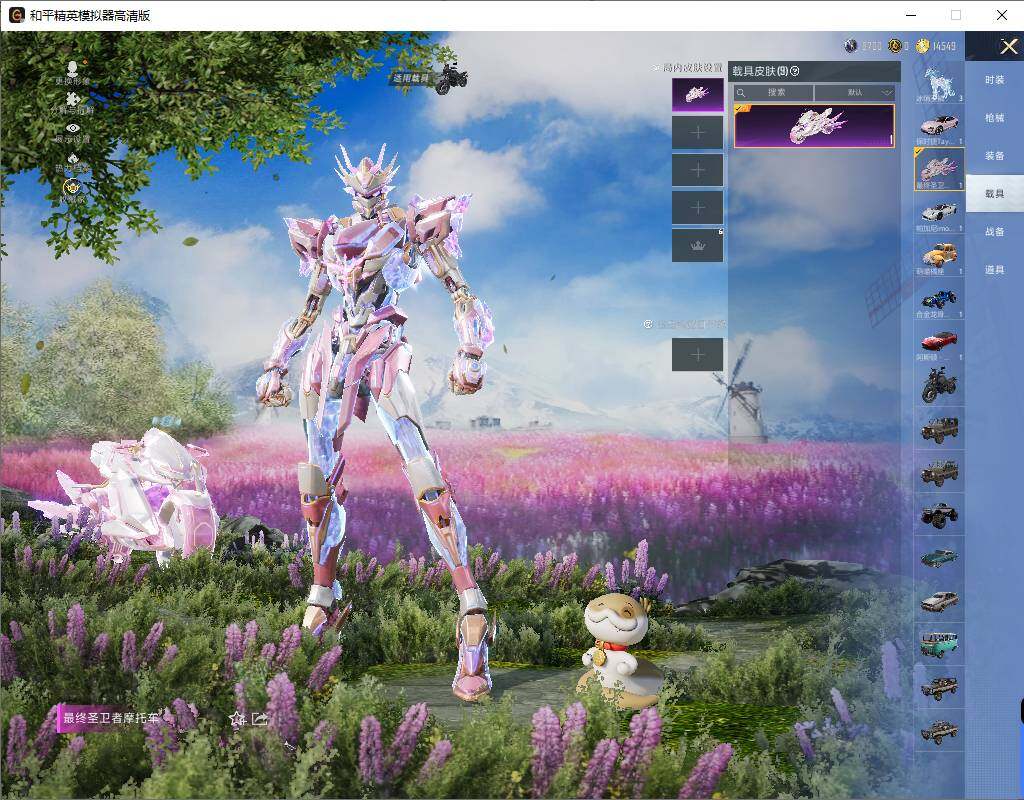
Task: Click the emulator app icon in title bar
Action: click(16, 15)
